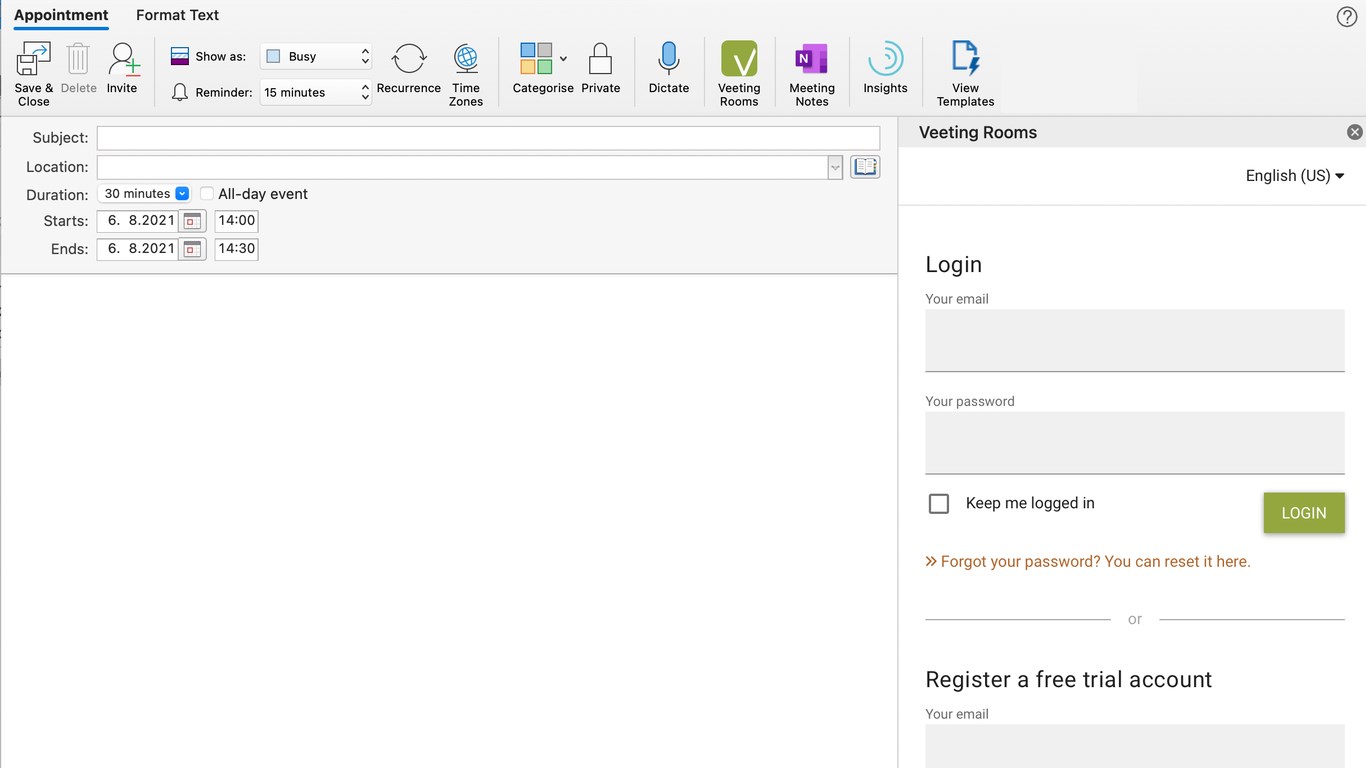Open the Veeting Rooms add-in icon

[739, 59]
